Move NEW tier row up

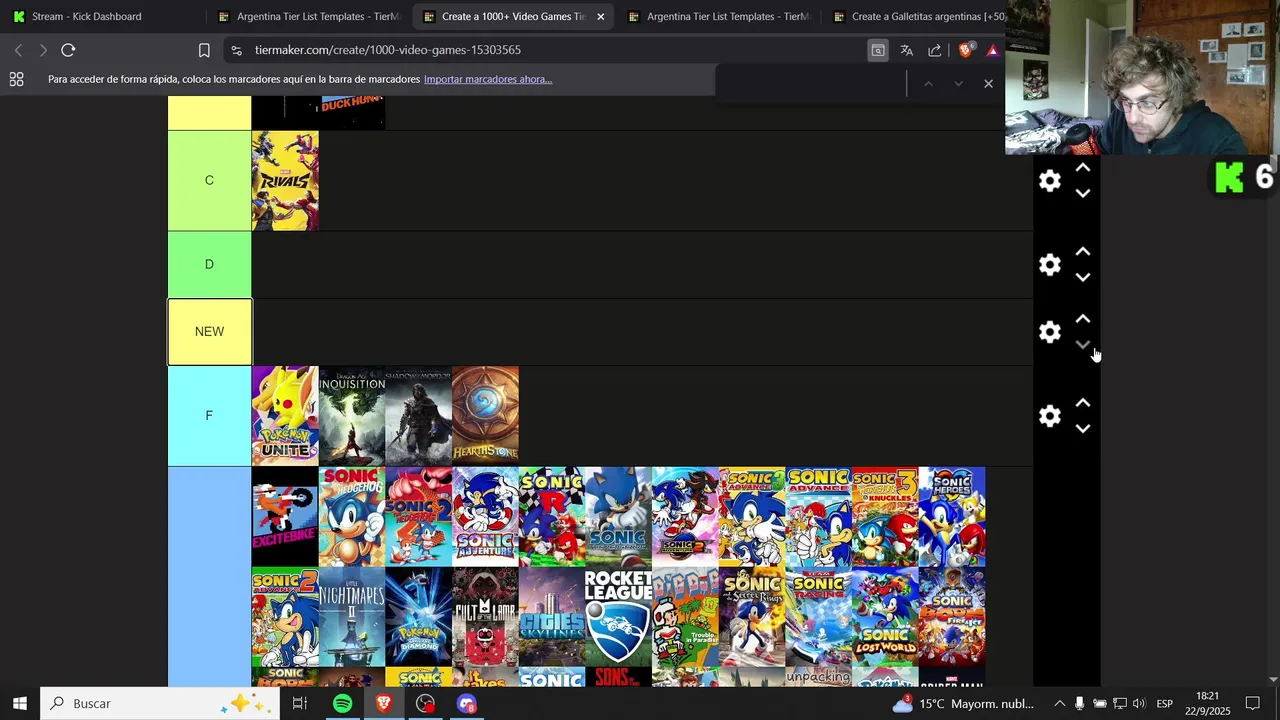click(1083, 319)
